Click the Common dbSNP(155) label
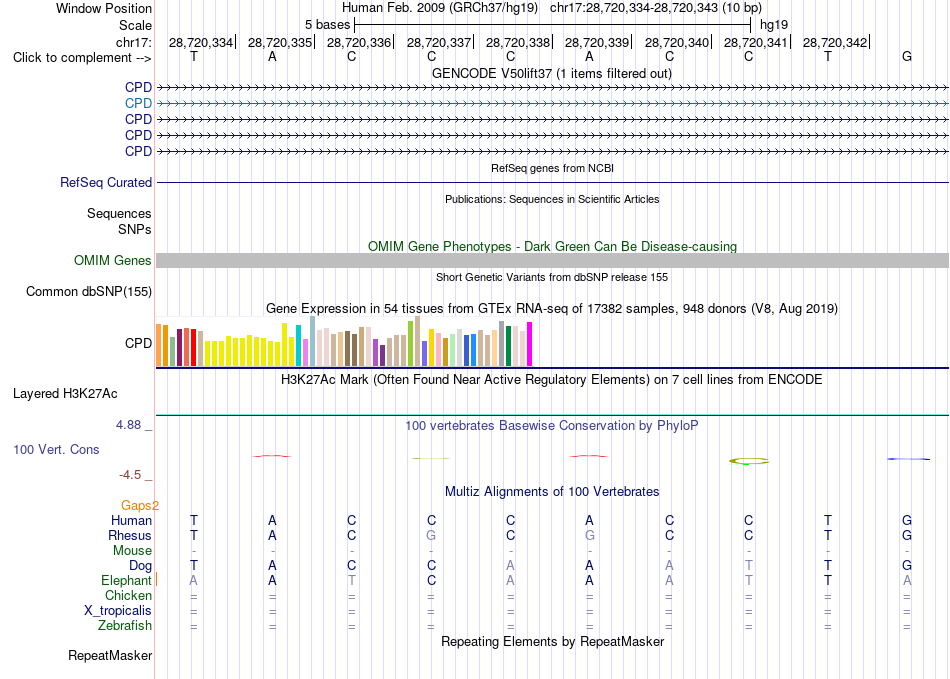 click(88, 291)
